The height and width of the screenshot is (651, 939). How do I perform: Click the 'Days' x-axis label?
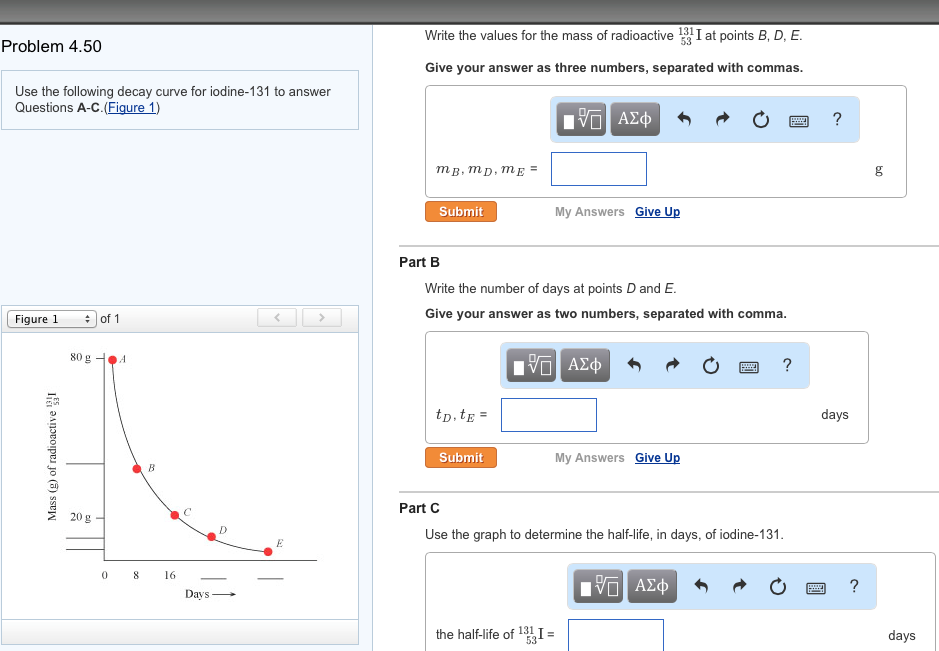click(x=197, y=594)
